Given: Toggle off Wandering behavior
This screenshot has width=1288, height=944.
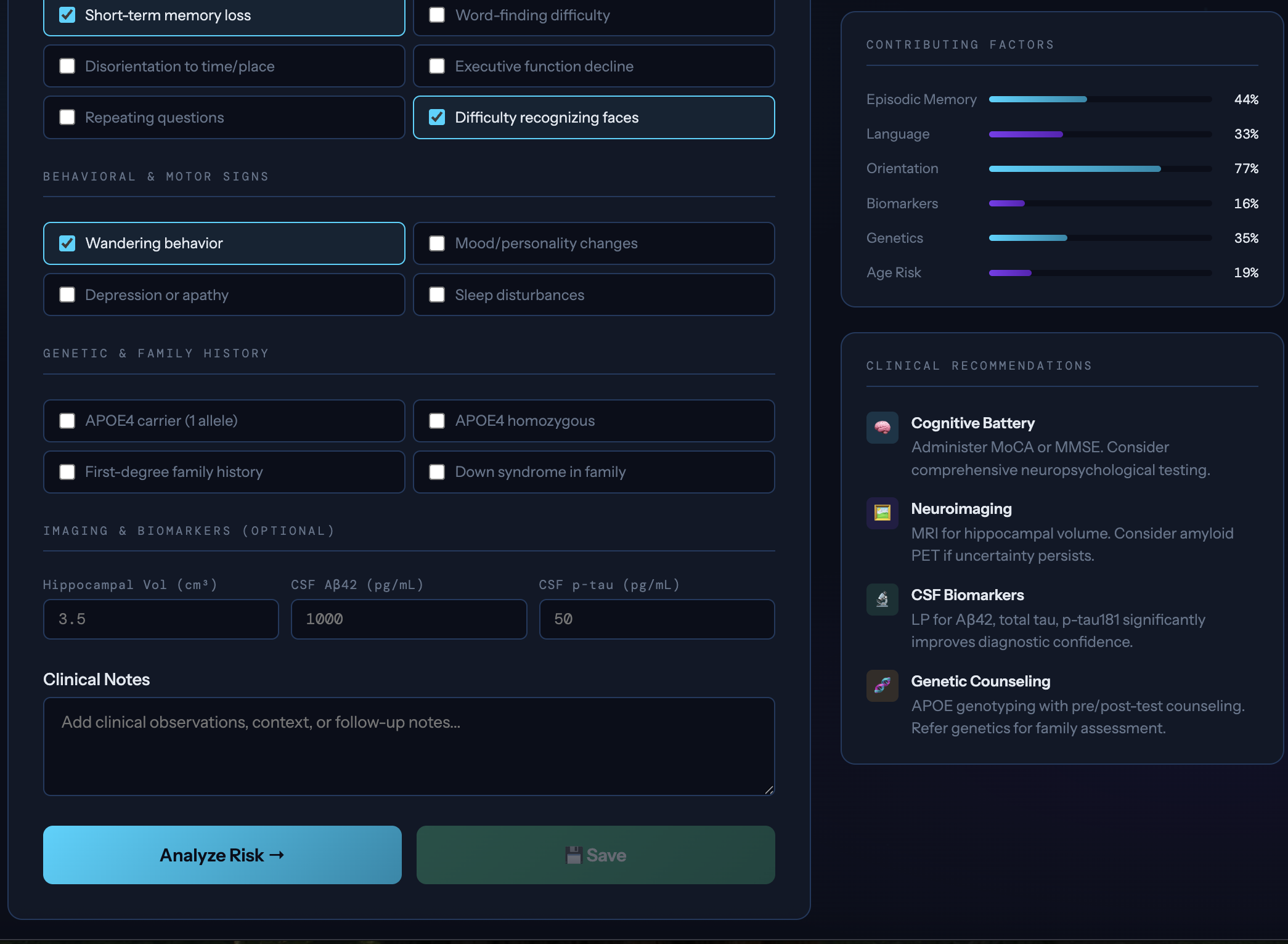Looking at the screenshot, I should (x=67, y=243).
